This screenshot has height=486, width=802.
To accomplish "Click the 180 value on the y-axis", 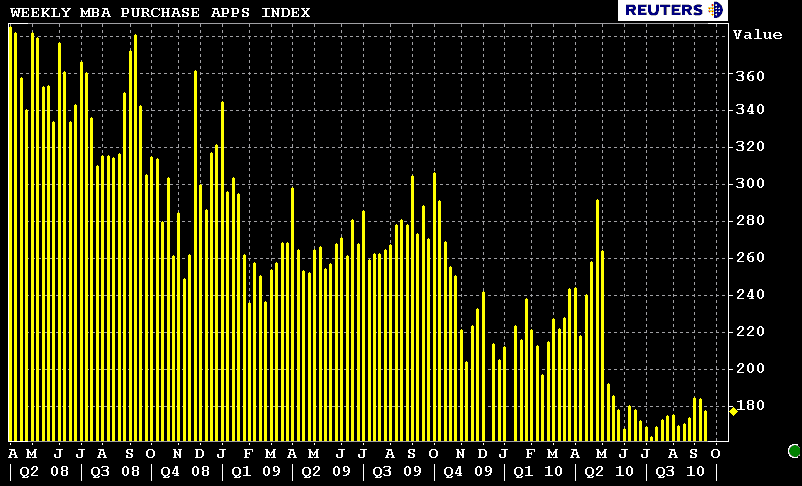I will click(750, 406).
